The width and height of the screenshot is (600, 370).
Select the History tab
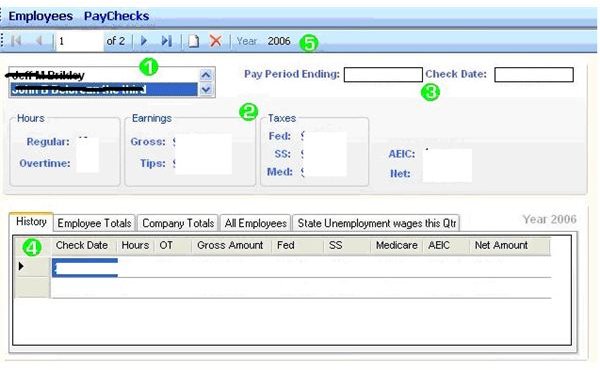pyautogui.click(x=31, y=222)
